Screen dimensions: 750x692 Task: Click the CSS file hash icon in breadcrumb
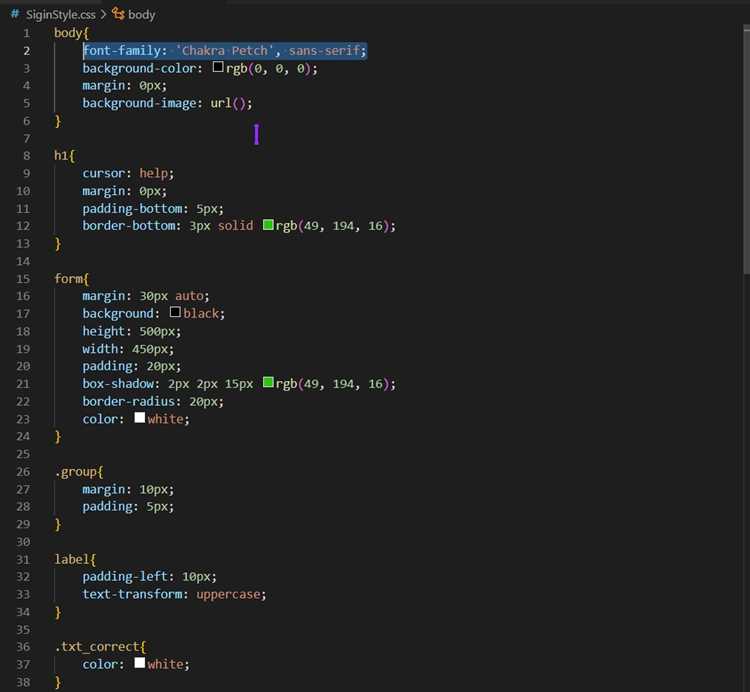click(15, 14)
